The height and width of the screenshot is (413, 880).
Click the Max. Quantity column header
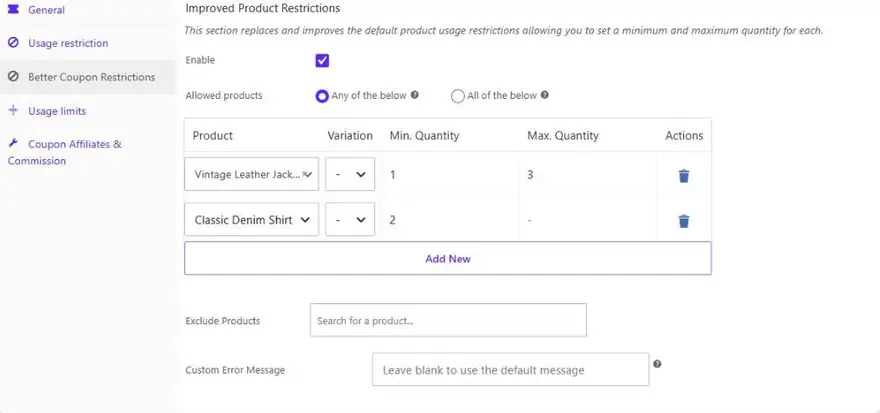[563, 135]
